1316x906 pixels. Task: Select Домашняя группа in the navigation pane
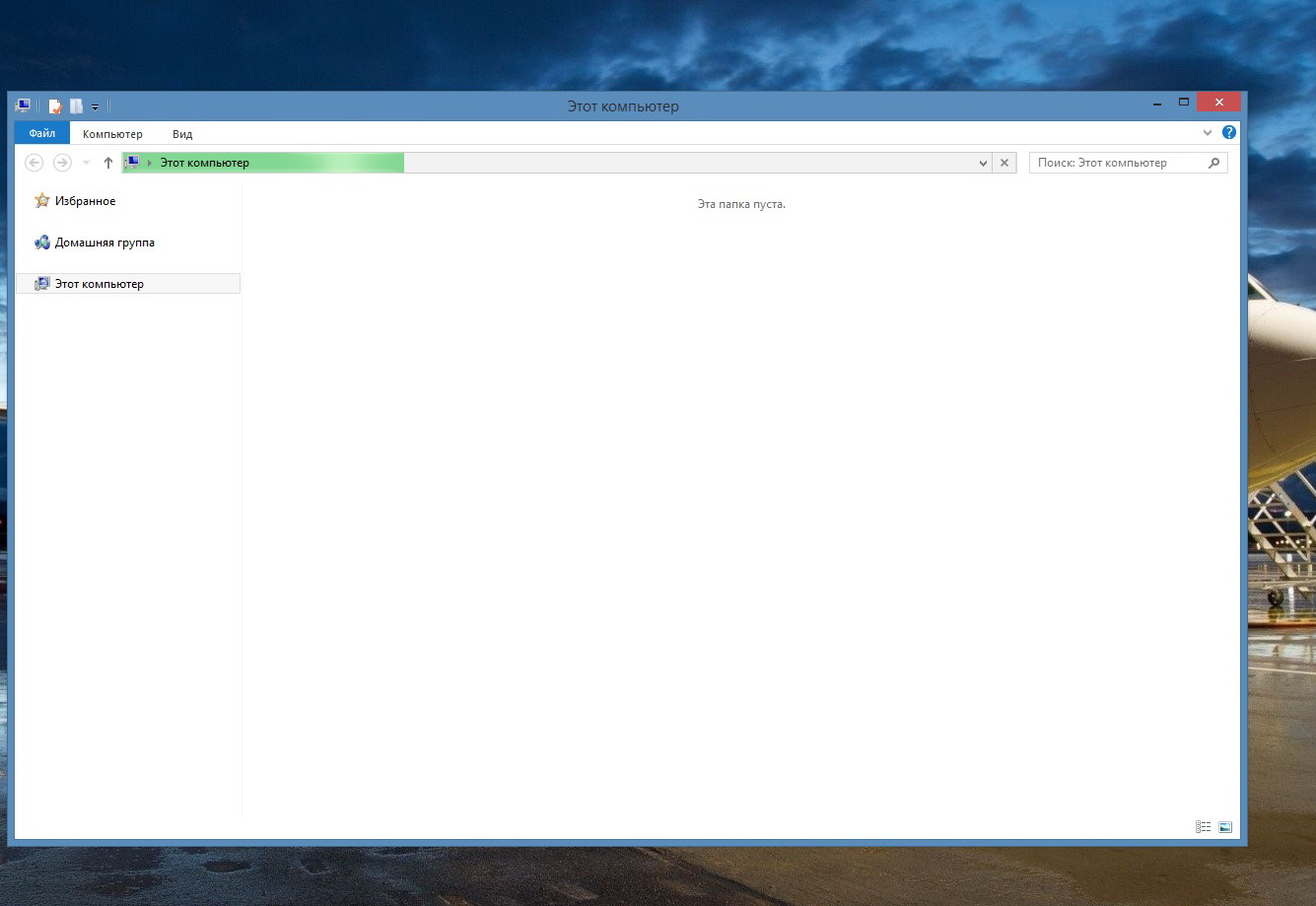click(x=104, y=243)
